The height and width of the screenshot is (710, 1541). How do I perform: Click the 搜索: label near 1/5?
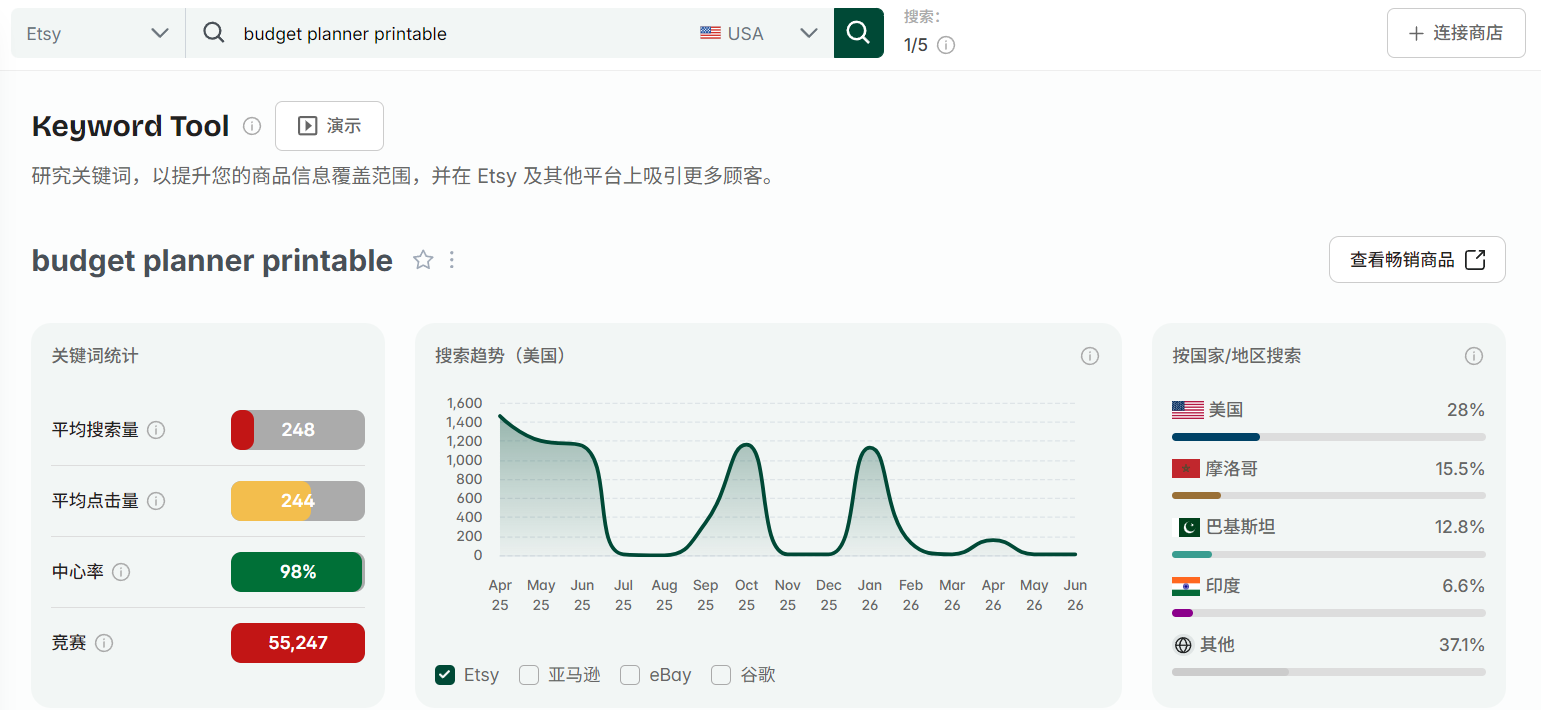(x=922, y=17)
